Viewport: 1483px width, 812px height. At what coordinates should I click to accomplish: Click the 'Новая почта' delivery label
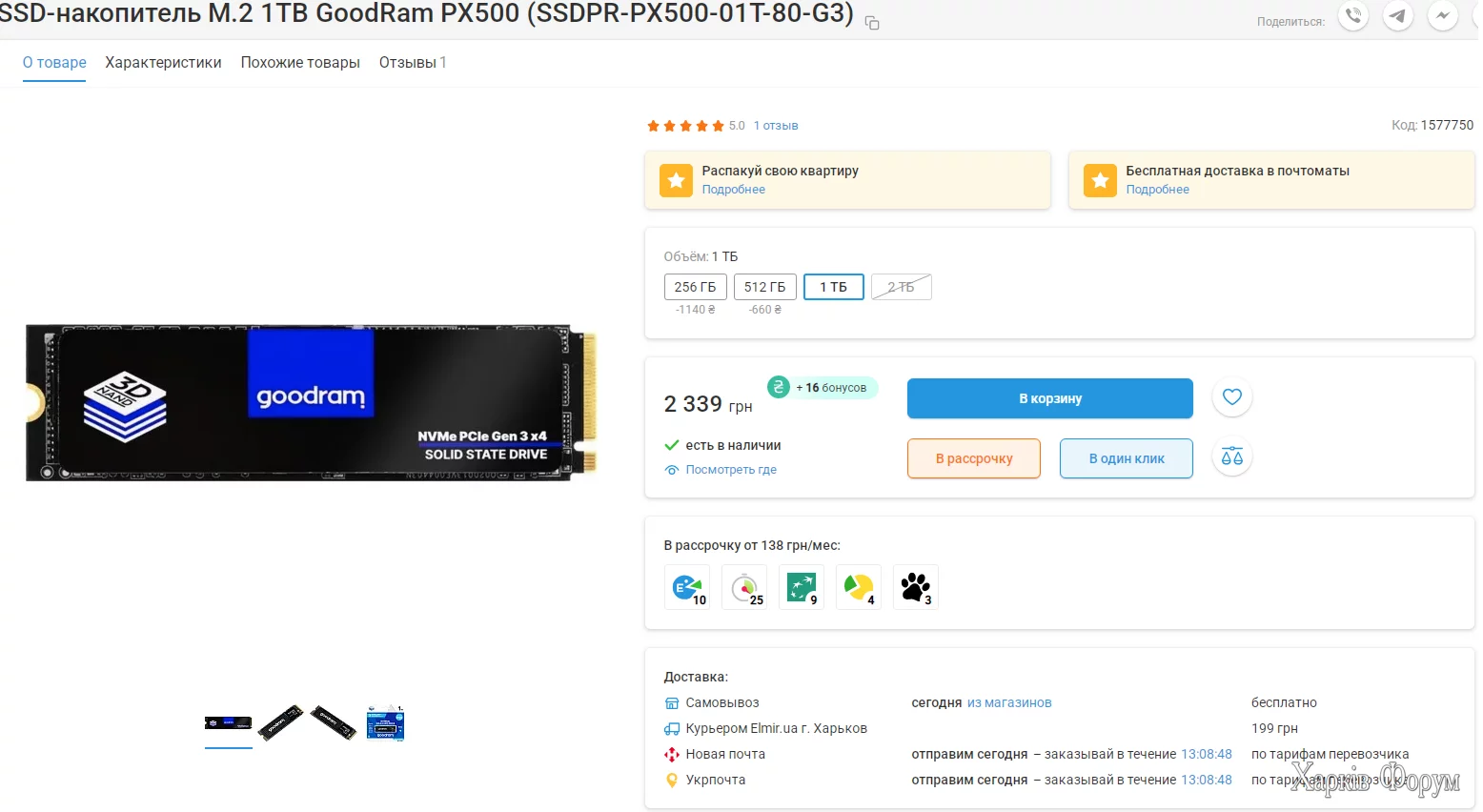click(725, 755)
